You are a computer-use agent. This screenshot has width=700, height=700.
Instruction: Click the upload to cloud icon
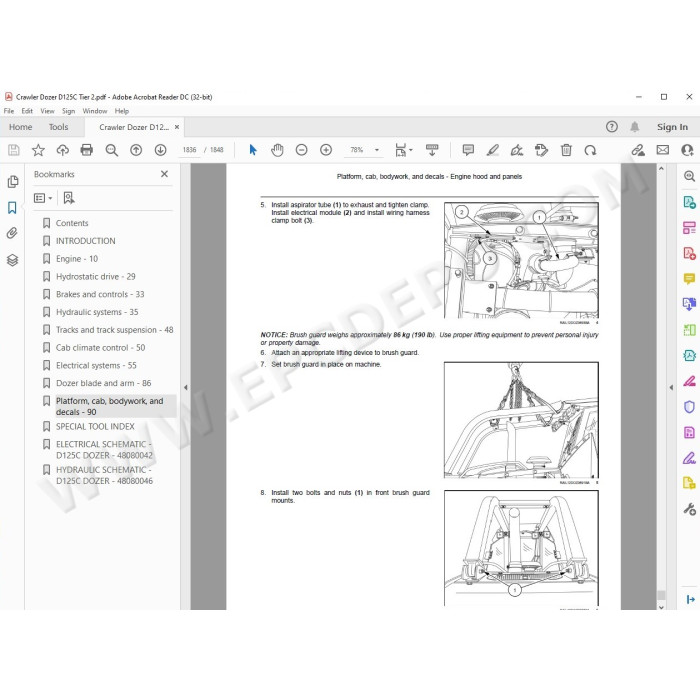coord(62,150)
